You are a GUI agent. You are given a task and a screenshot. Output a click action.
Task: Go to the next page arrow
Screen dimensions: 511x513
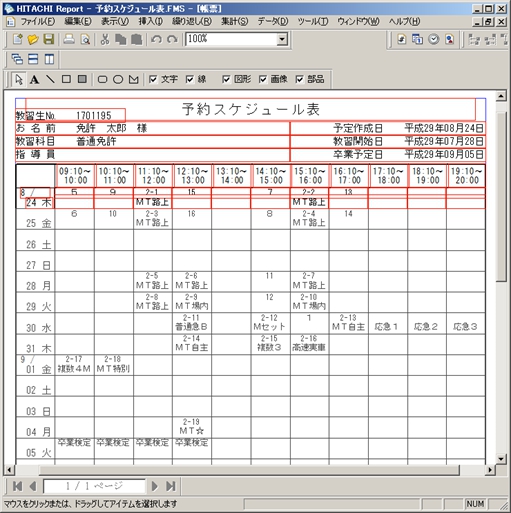(154, 486)
